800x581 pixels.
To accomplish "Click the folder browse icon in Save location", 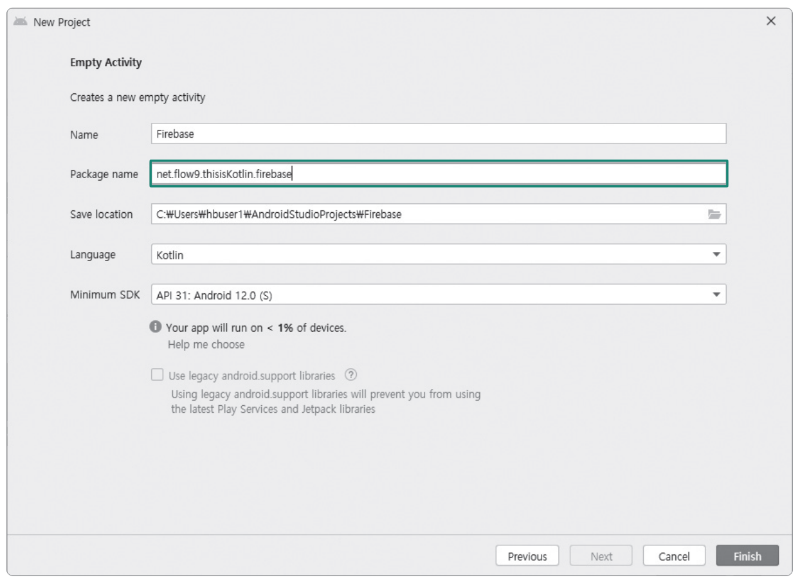I will [x=714, y=214].
